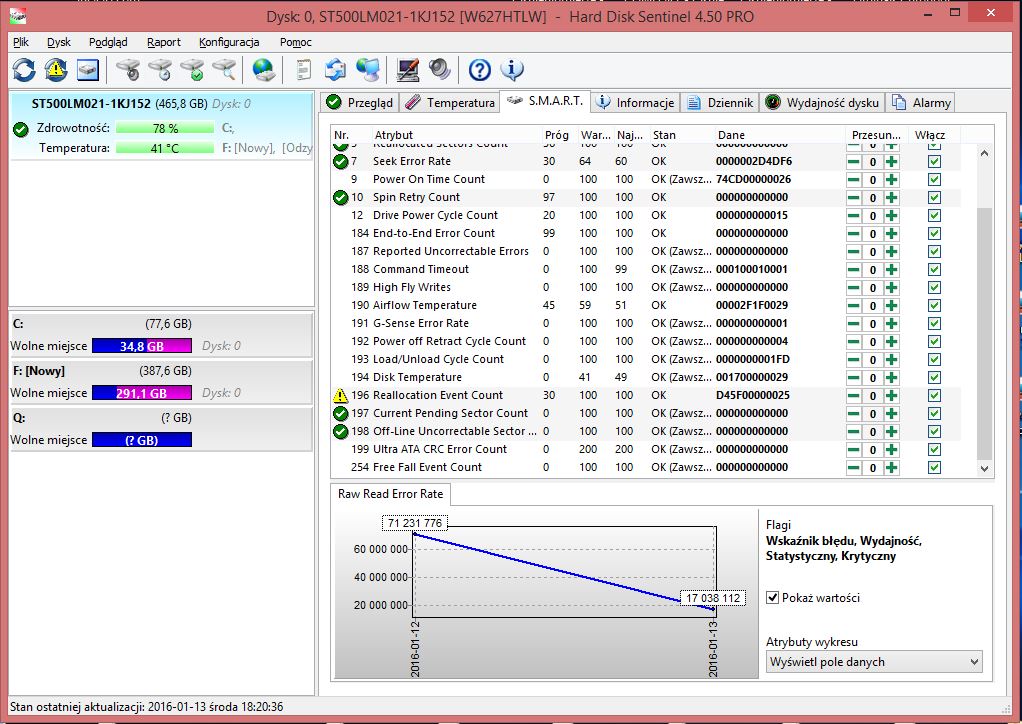
Task: Open the Plik menu
Action: pyautogui.click(x=21, y=42)
